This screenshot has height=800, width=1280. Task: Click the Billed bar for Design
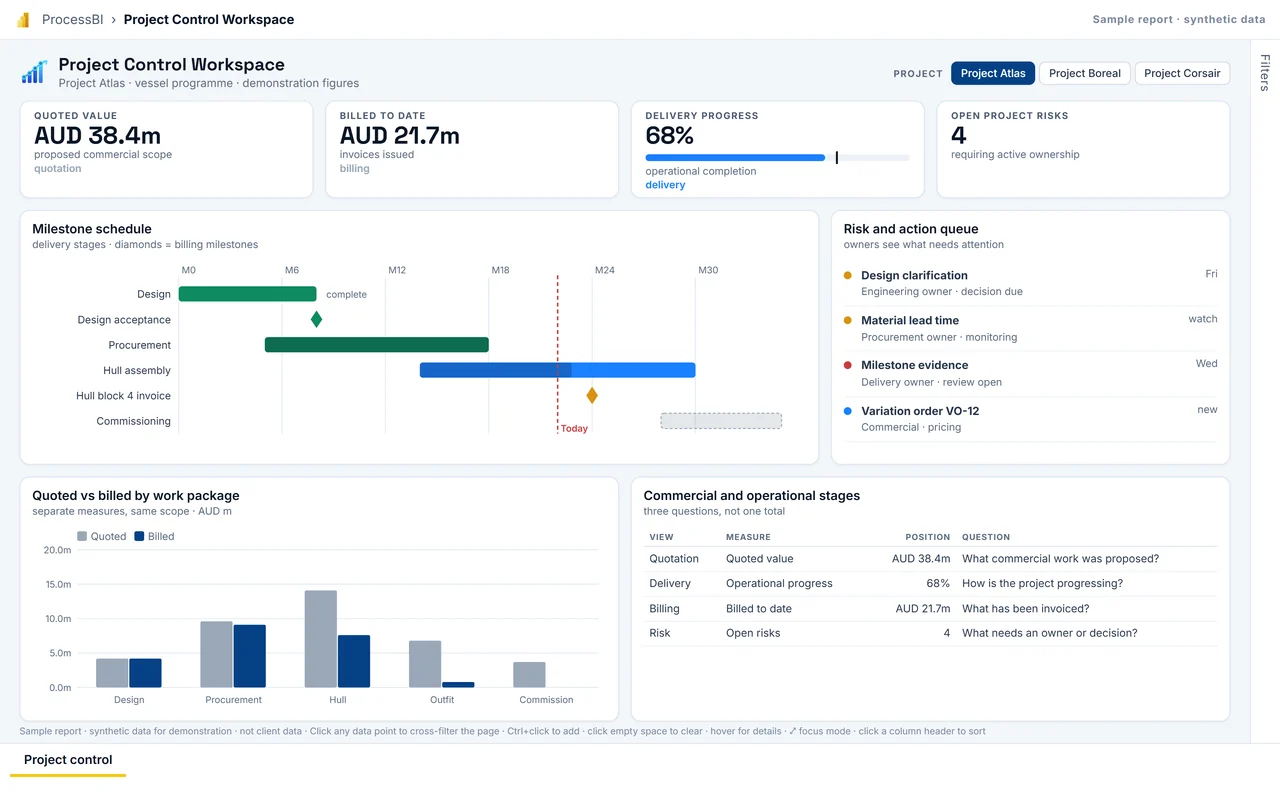click(x=145, y=673)
